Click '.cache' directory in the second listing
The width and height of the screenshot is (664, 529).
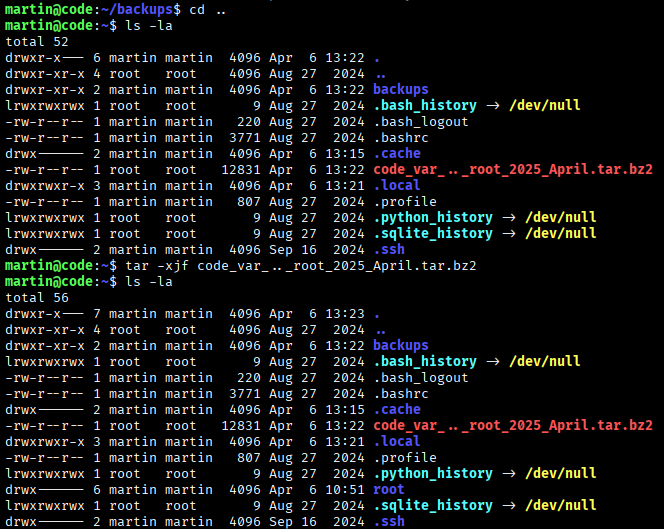coord(397,409)
